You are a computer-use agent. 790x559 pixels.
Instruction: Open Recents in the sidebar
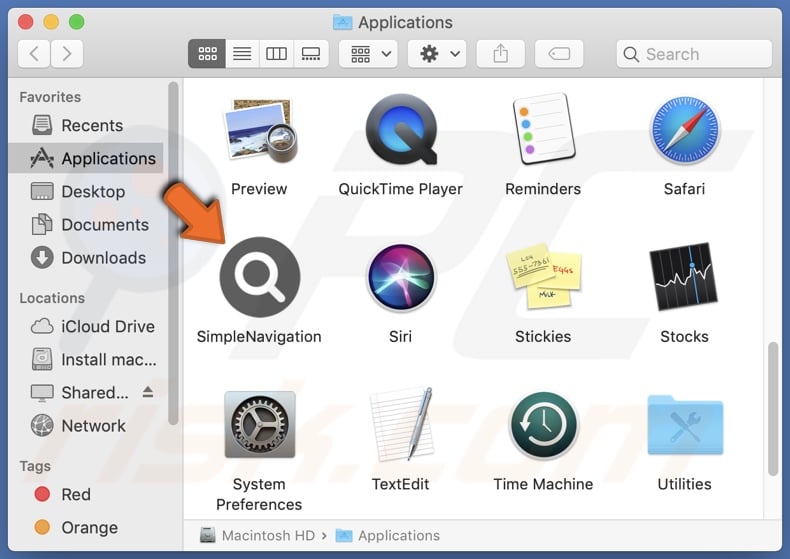(x=86, y=125)
